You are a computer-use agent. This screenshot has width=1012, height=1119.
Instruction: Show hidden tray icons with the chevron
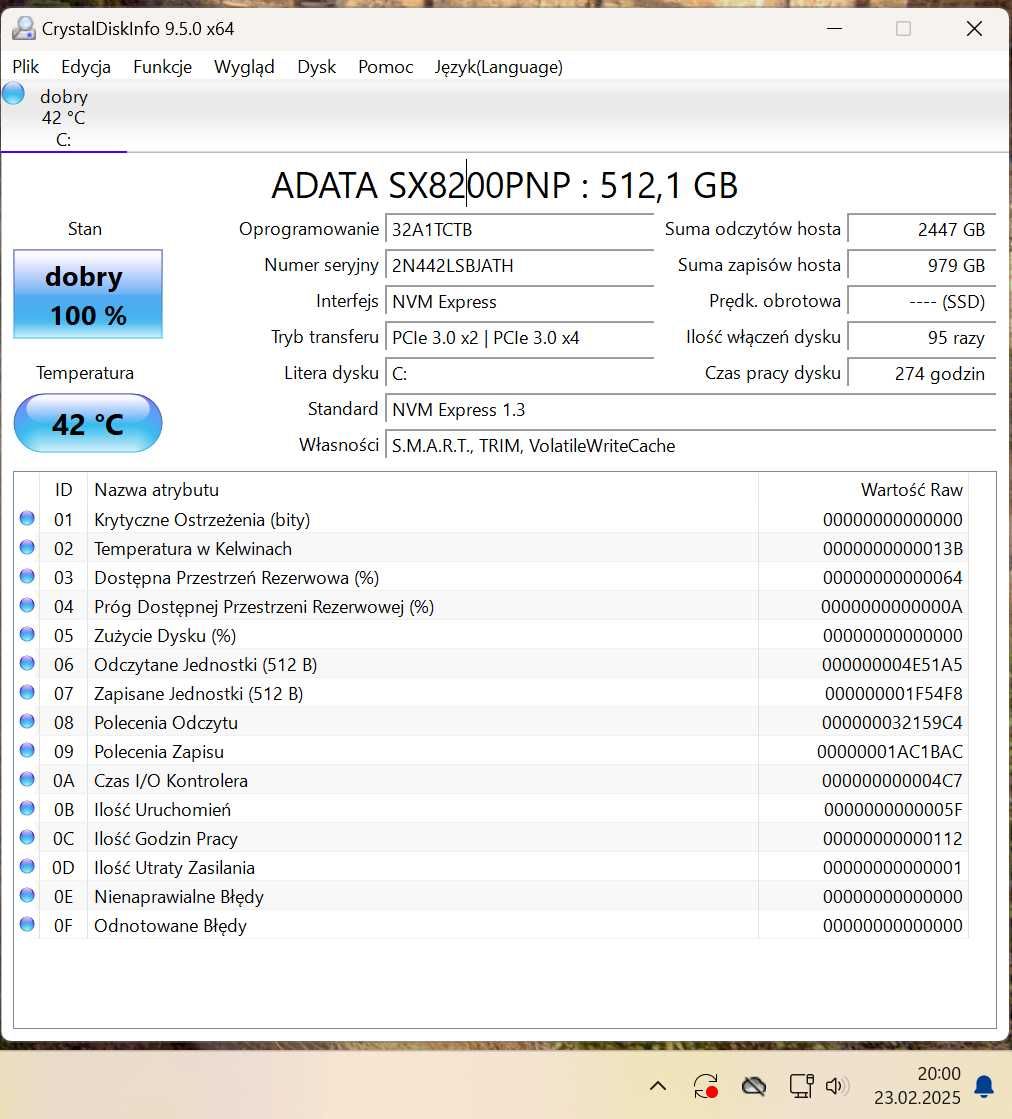pos(658,1086)
